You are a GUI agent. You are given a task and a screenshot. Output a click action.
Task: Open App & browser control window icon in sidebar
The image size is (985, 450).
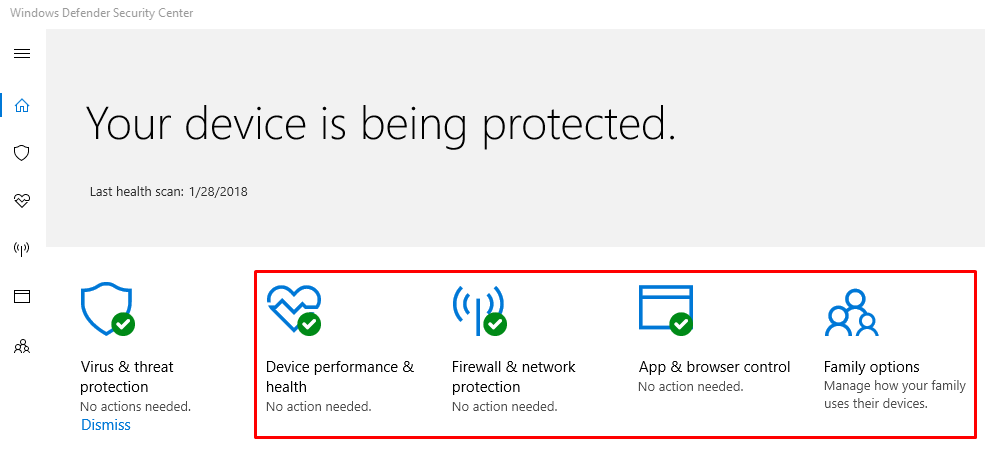(22, 297)
